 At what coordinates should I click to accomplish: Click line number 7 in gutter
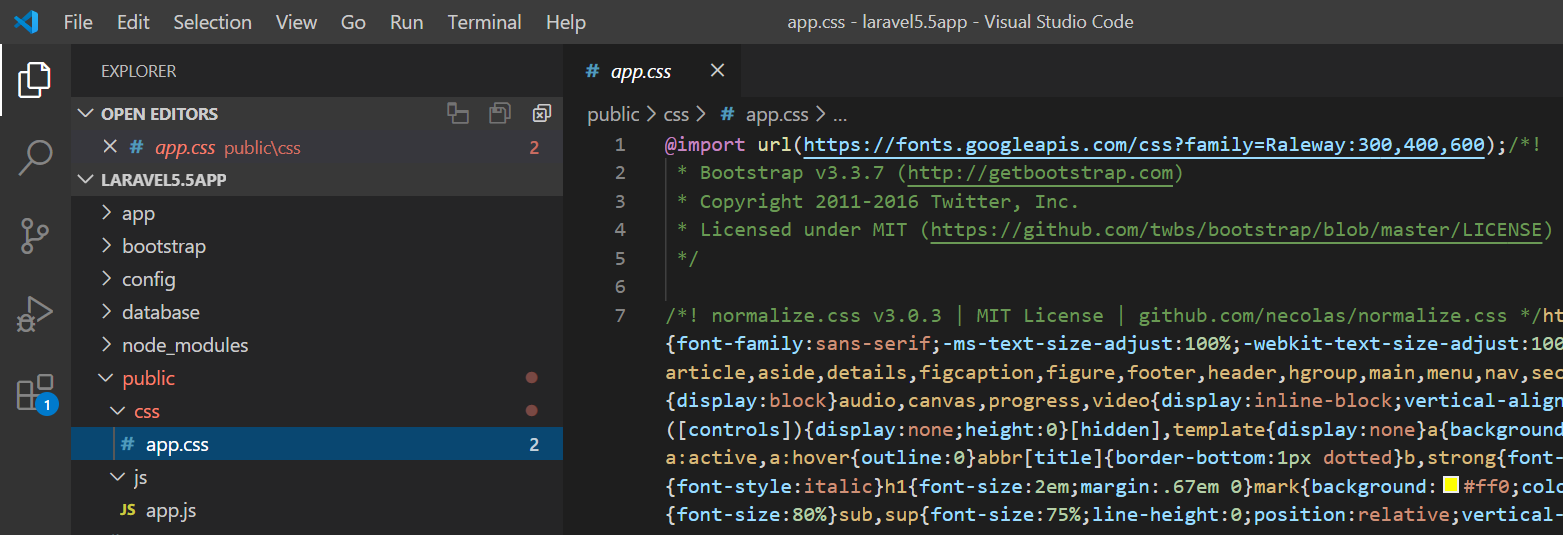(x=620, y=316)
